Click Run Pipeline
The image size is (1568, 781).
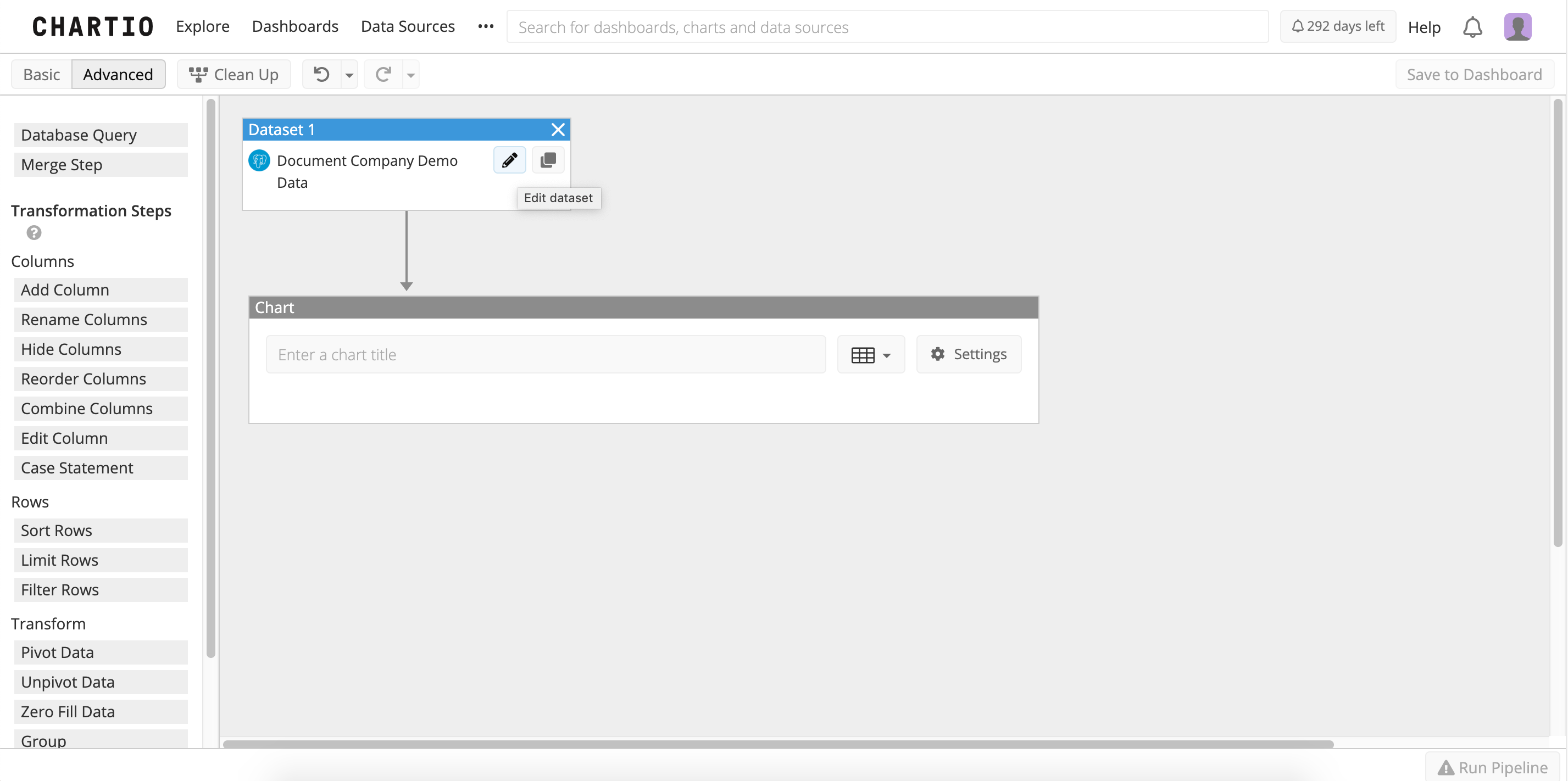tap(1493, 768)
